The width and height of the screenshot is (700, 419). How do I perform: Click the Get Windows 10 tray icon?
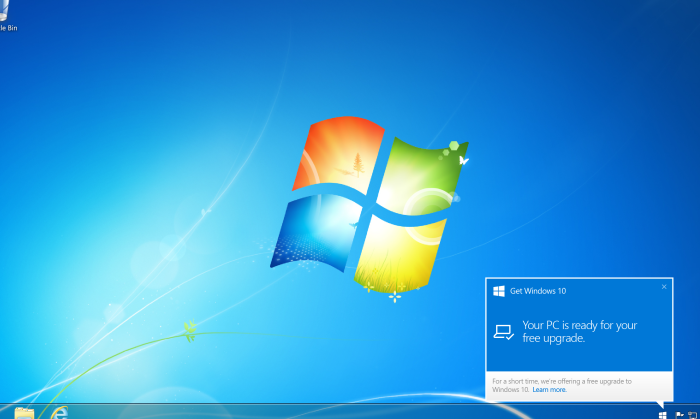[662, 415]
